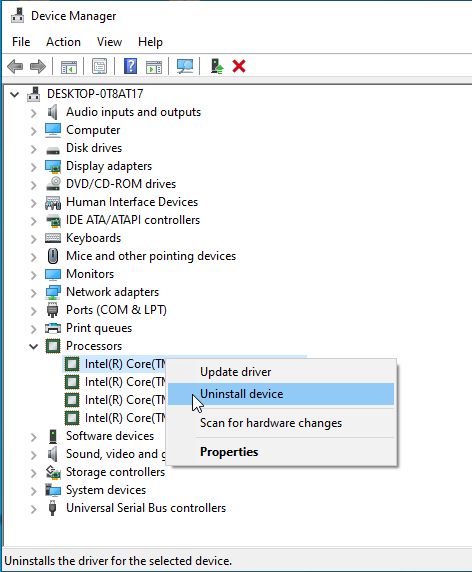Click the Ports (COM & LPT) plug icon
Viewport: 472px width, 572px height.
click(x=53, y=310)
